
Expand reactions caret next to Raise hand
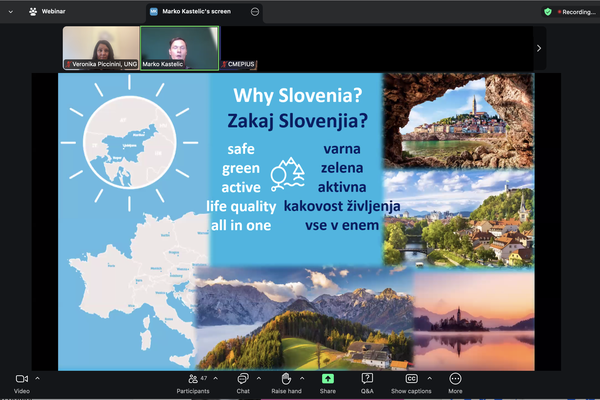[302, 379]
